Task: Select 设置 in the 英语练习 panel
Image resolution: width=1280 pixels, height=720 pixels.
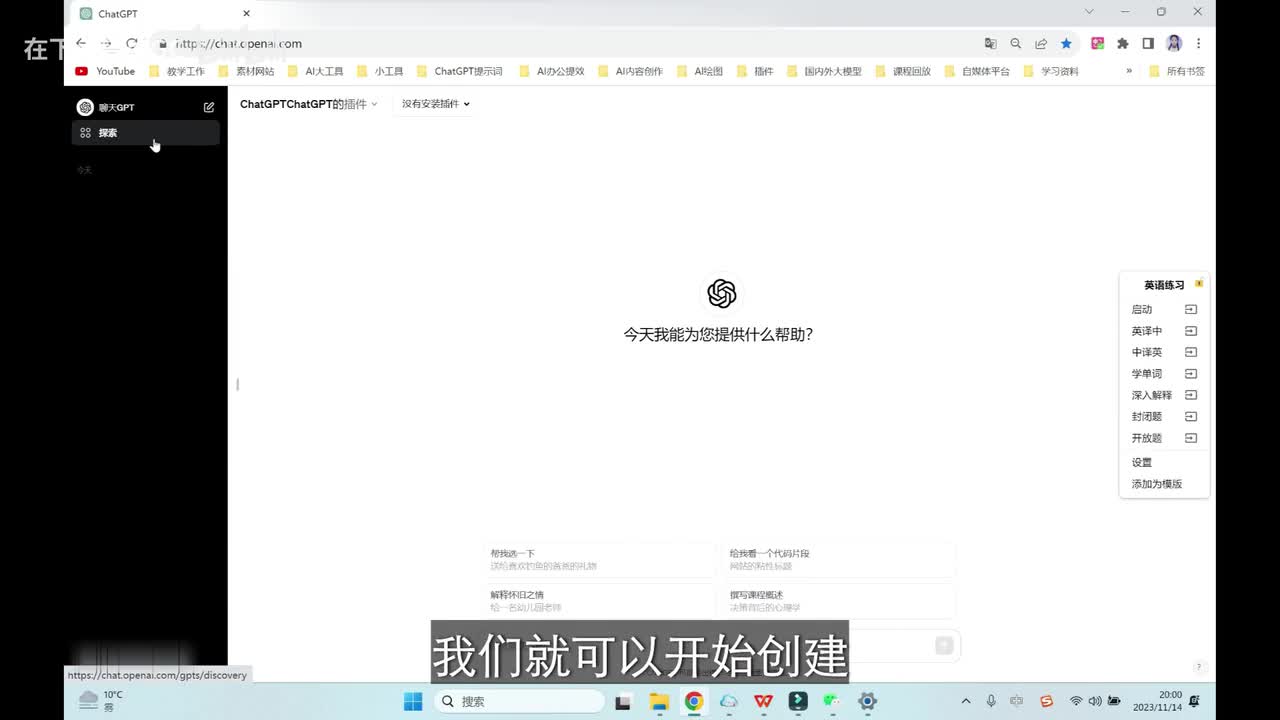Action: click(x=1142, y=463)
